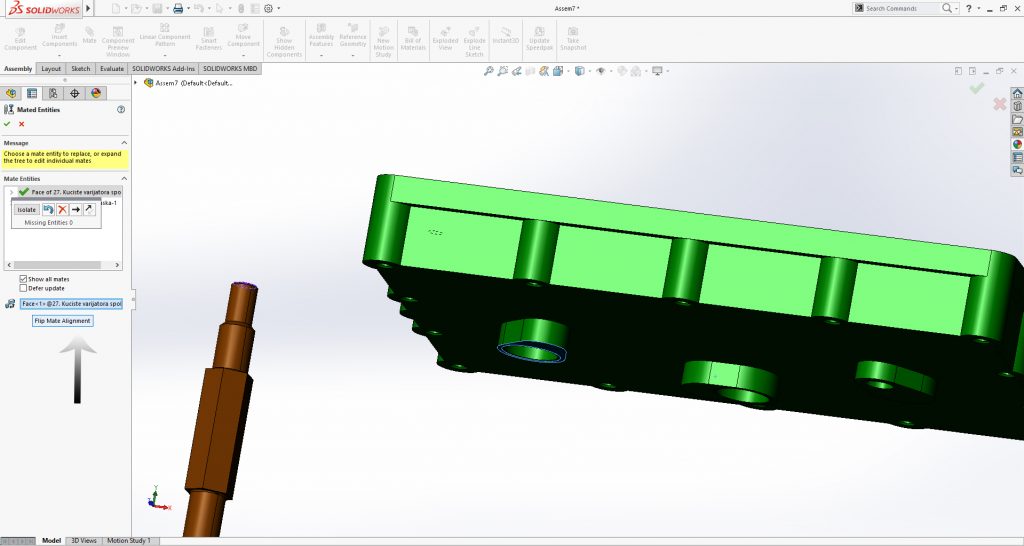1024x546 pixels.
Task: Open the Options gear icon
Action: [x=268, y=8]
